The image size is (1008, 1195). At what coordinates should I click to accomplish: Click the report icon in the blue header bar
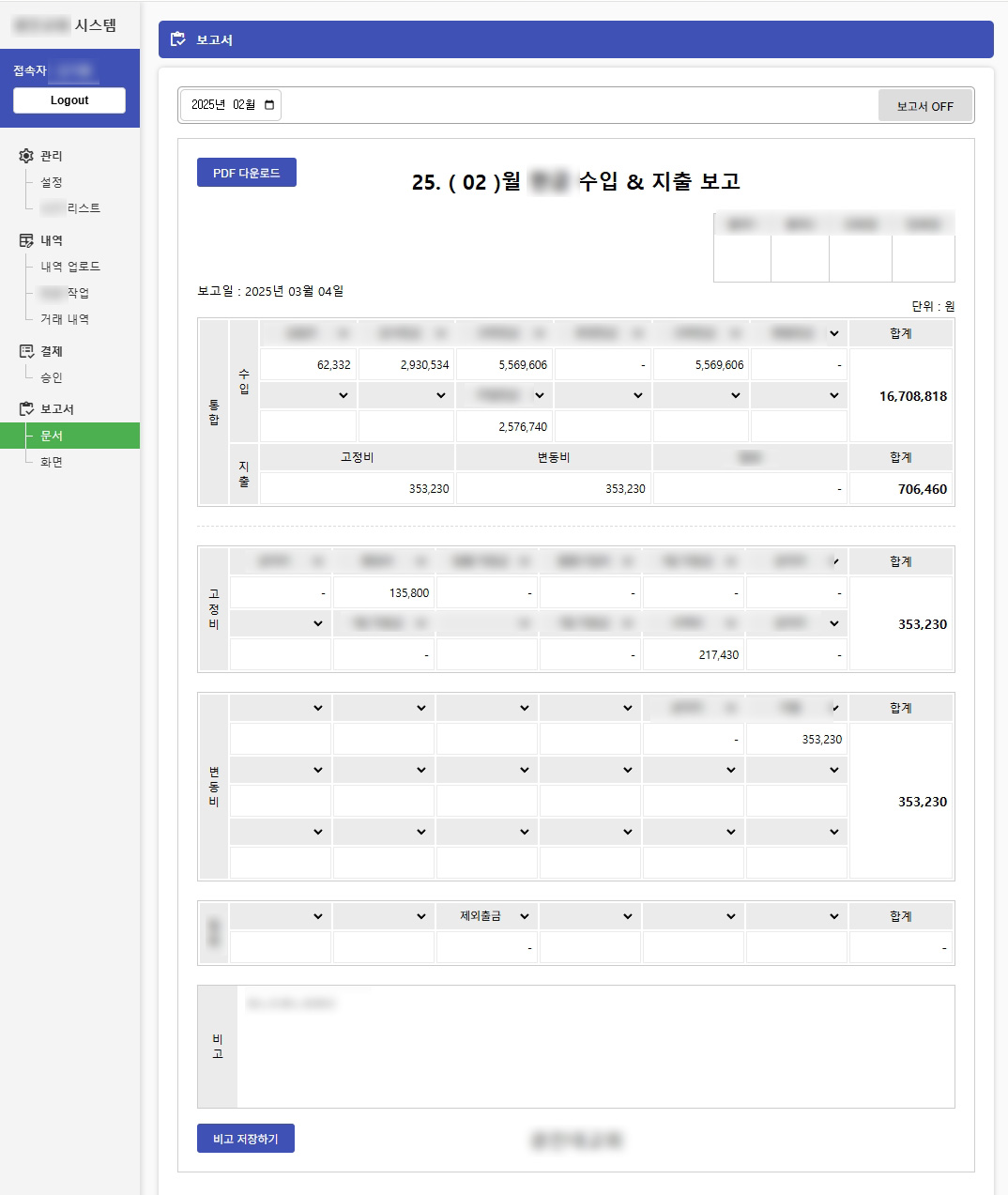click(178, 38)
